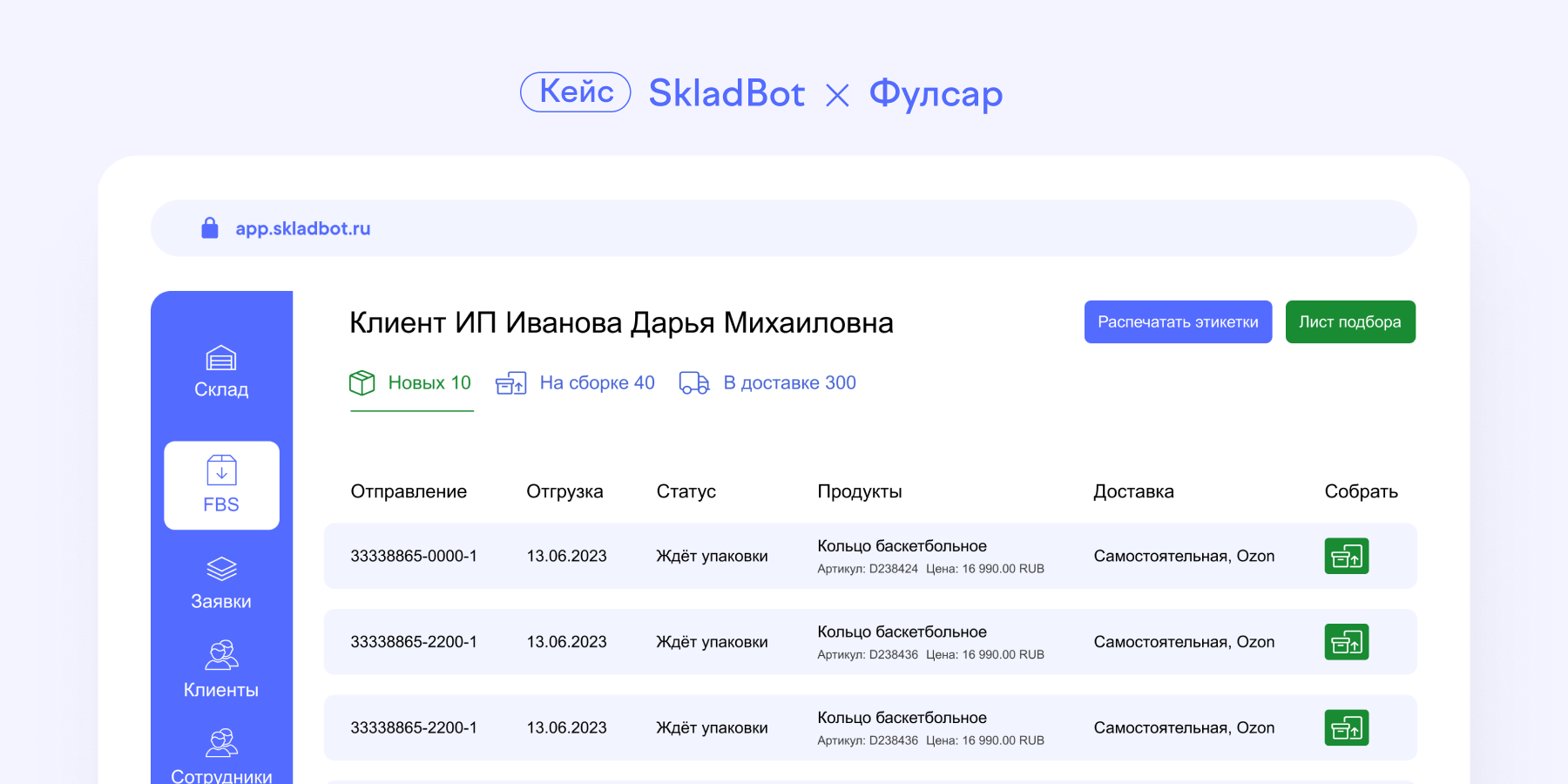This screenshot has height=784, width=1568.
Task: Select the FBS sidebar item
Action: 221,485
